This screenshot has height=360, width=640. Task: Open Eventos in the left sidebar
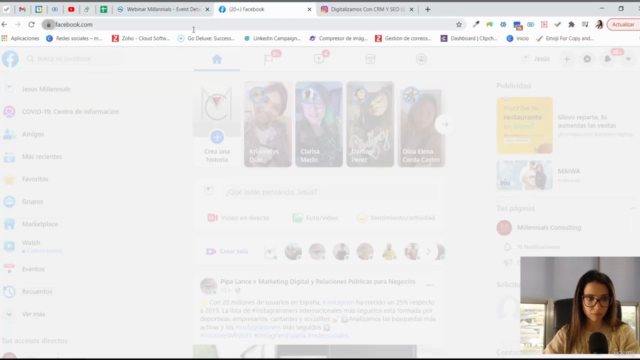pos(33,269)
